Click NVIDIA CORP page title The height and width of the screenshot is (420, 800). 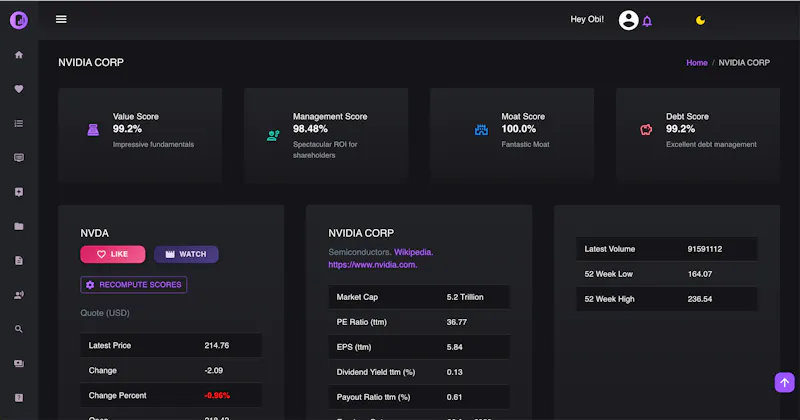coord(91,62)
